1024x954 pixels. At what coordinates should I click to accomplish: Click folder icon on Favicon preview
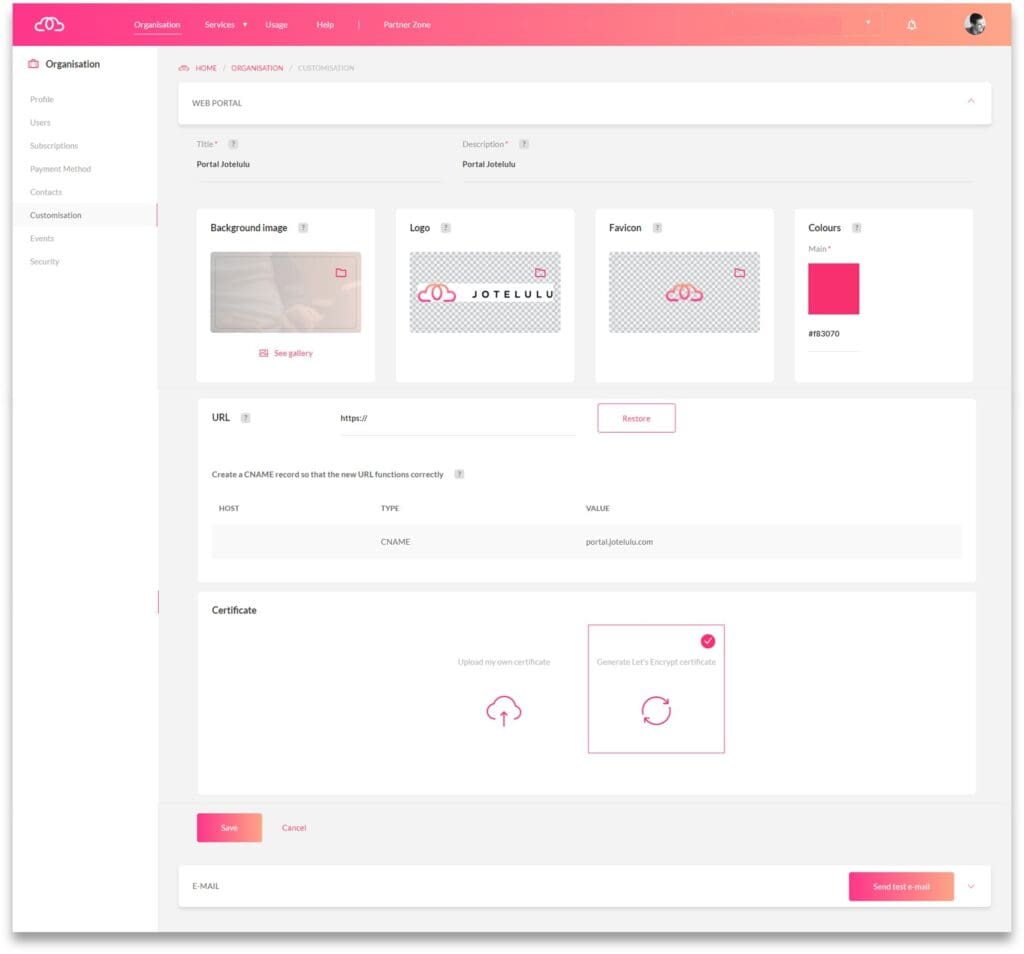739,272
